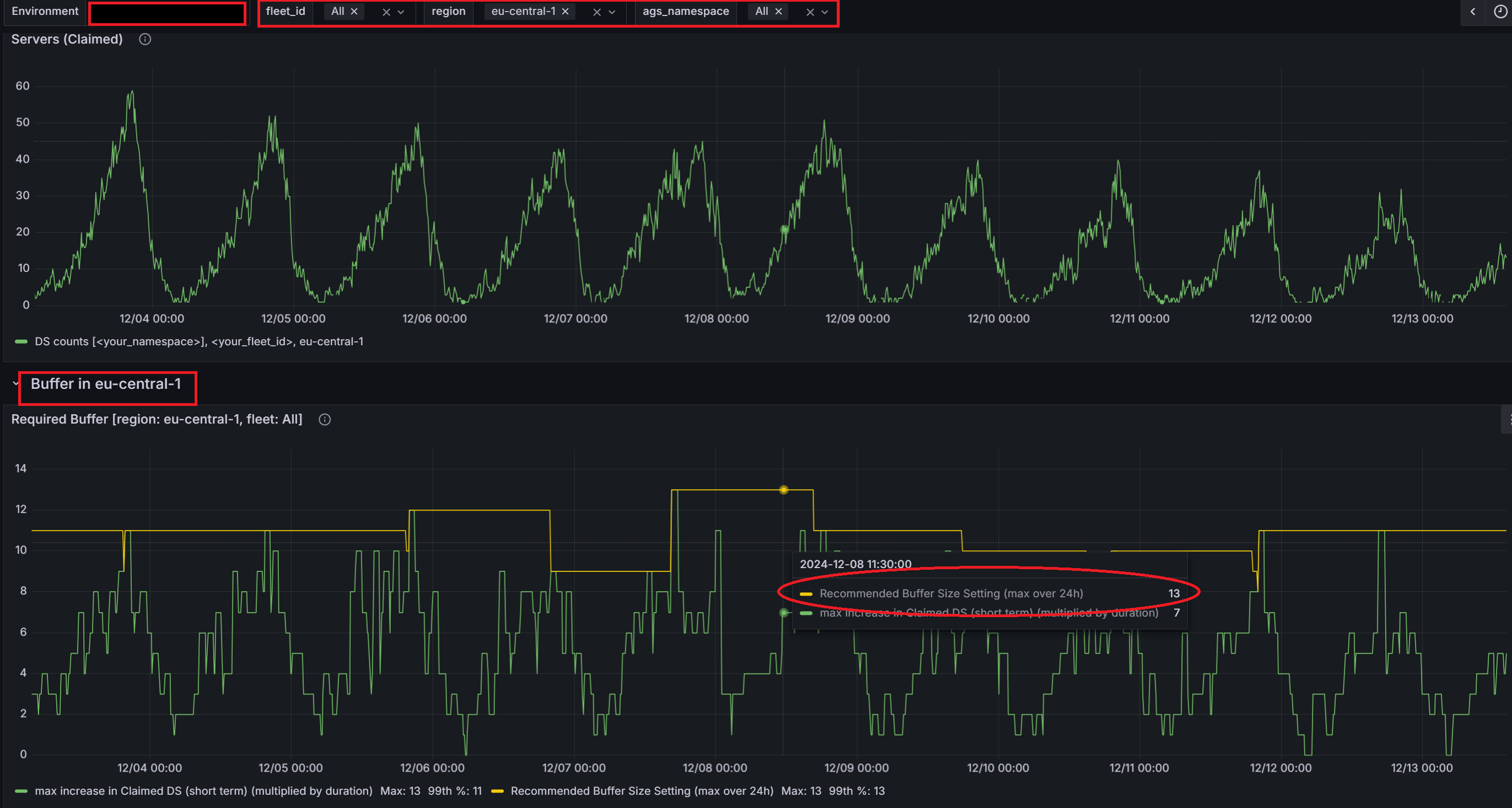Clear all region filter values
This screenshot has width=1512, height=808.
[597, 12]
